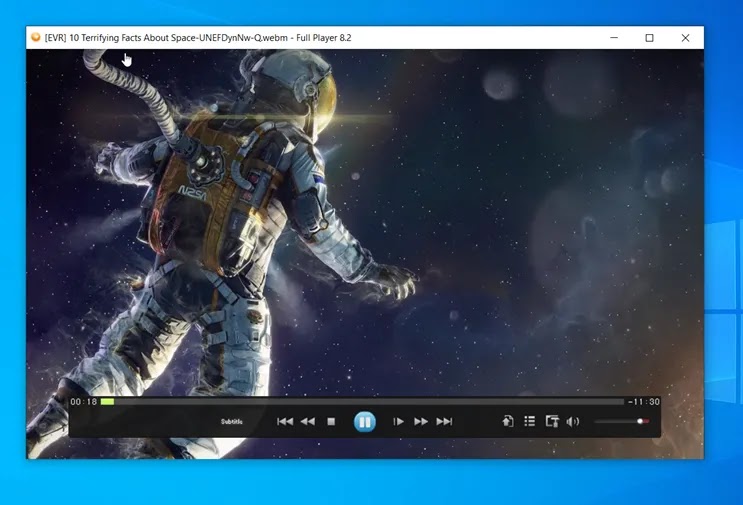Click the pin-to-top window icon
743x505 pixels.
point(552,421)
